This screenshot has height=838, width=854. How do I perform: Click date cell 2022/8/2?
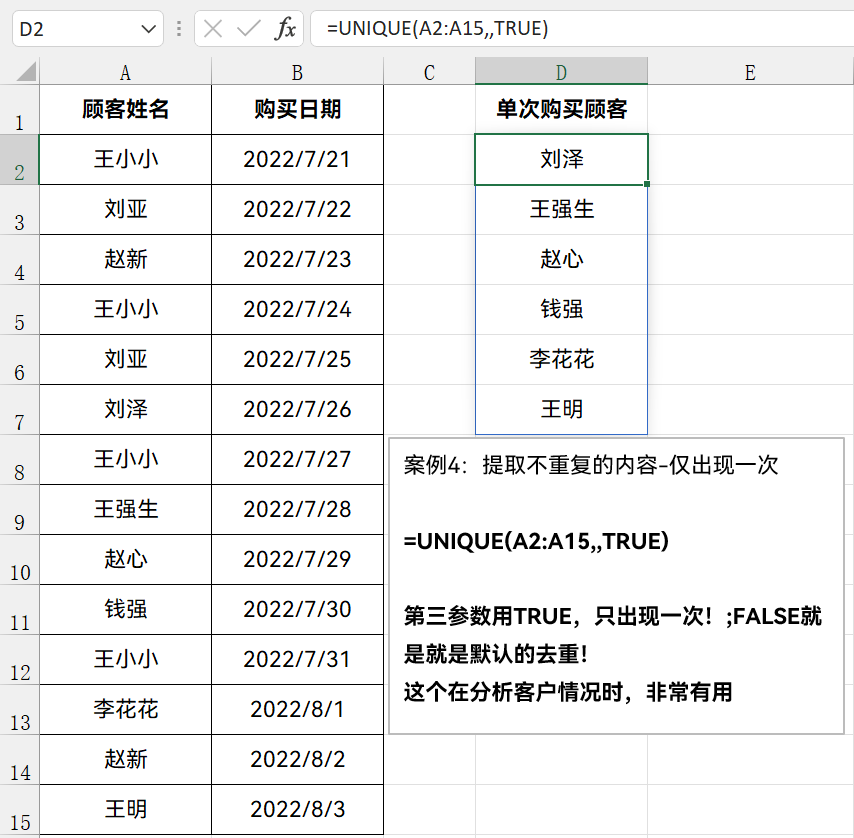pos(297,760)
